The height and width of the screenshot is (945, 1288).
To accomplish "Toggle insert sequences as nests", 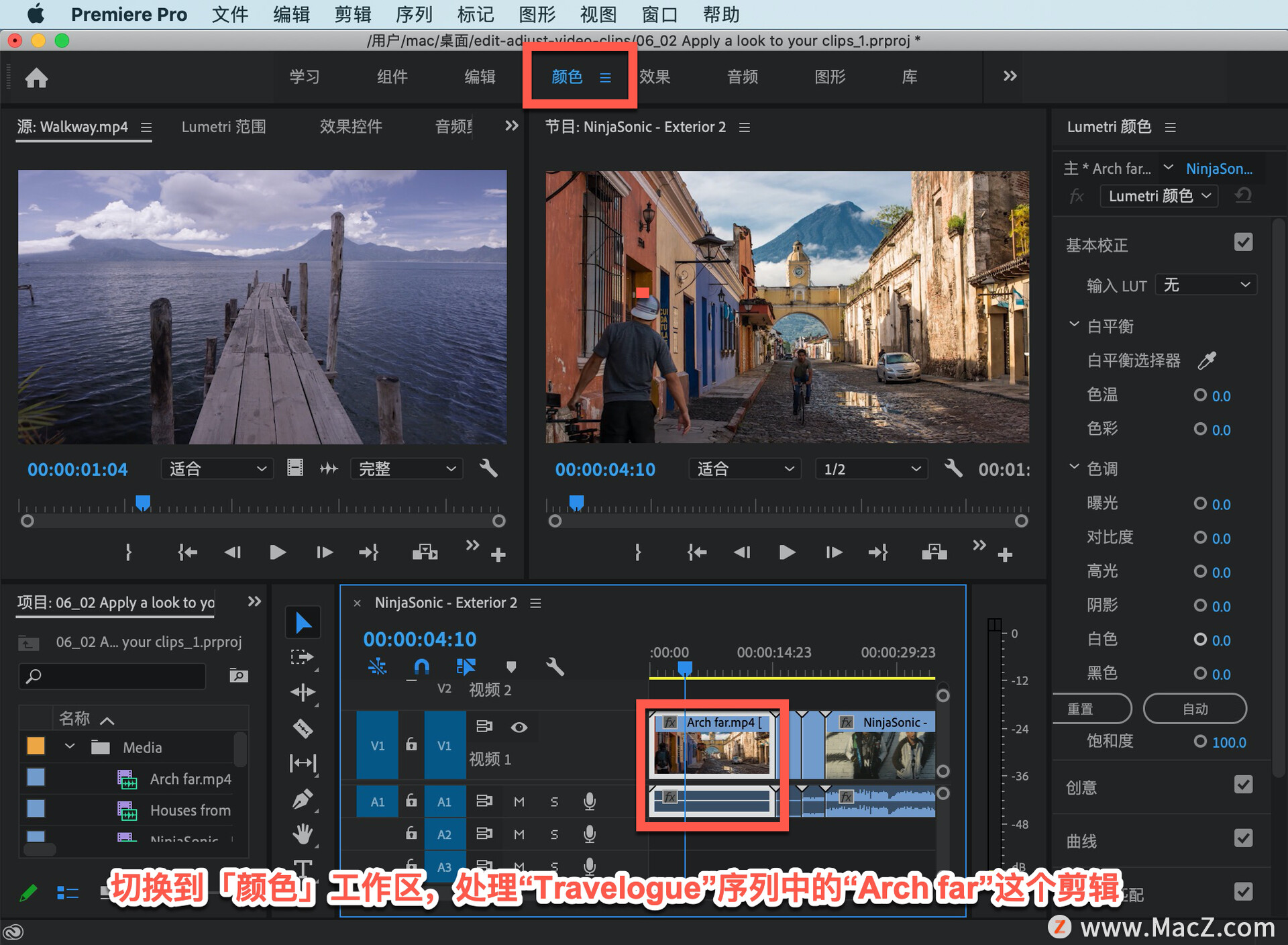I will click(x=377, y=666).
